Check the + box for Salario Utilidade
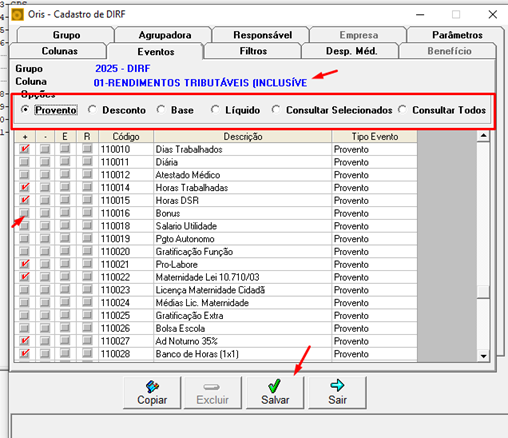This screenshot has height=438, width=508. coord(24,226)
